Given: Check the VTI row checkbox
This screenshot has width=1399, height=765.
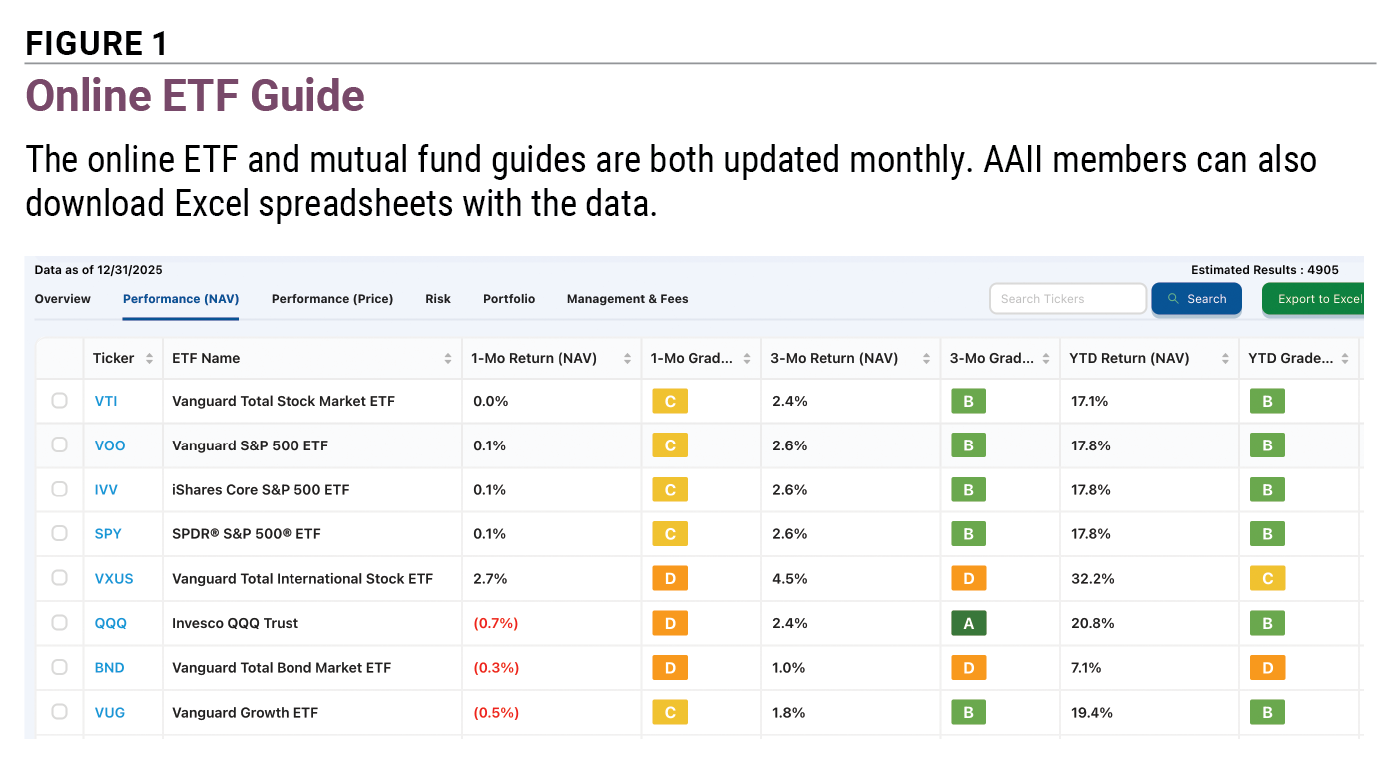Looking at the screenshot, I should point(60,401).
